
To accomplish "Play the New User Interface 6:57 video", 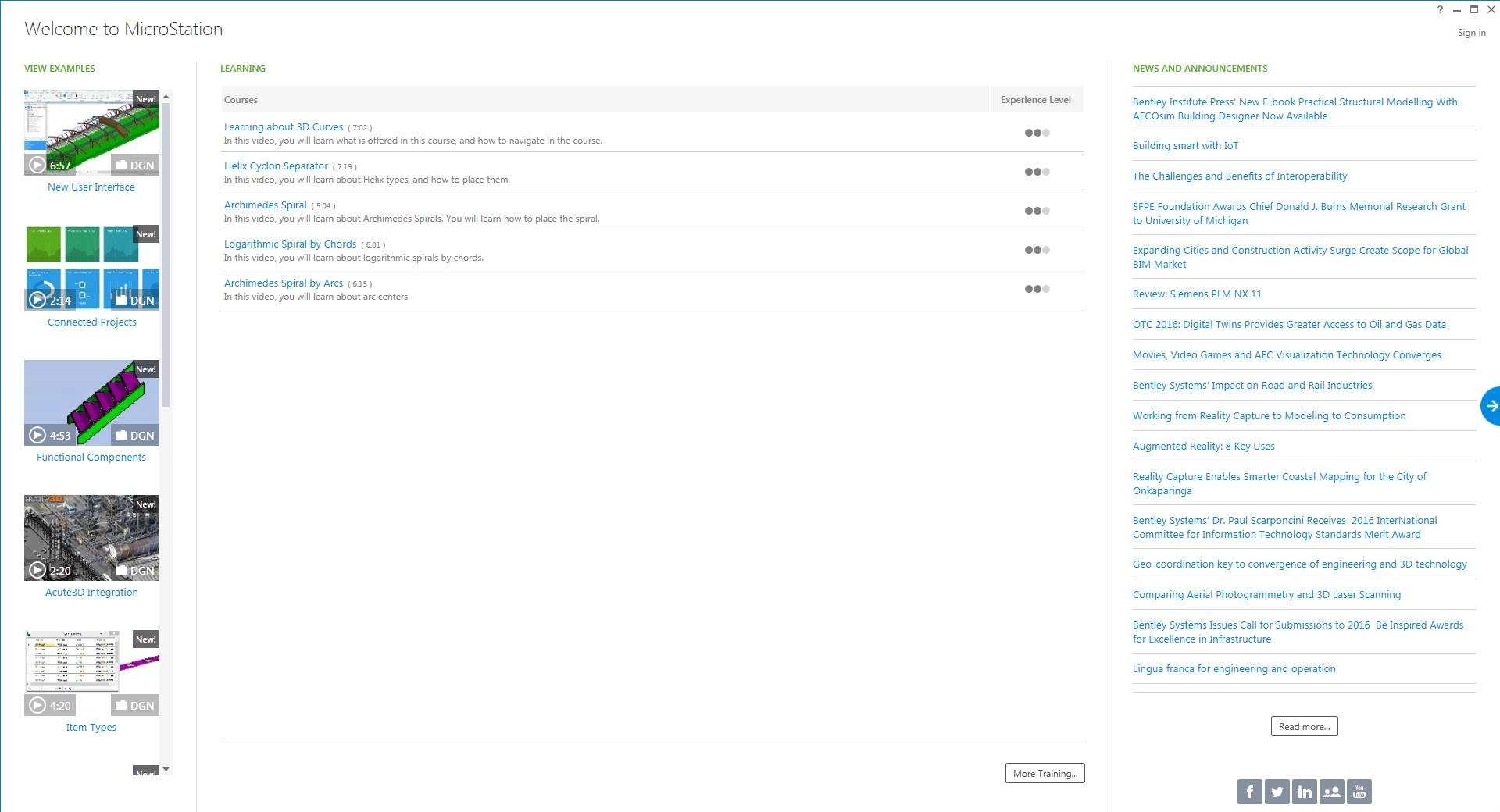I will click(50, 165).
